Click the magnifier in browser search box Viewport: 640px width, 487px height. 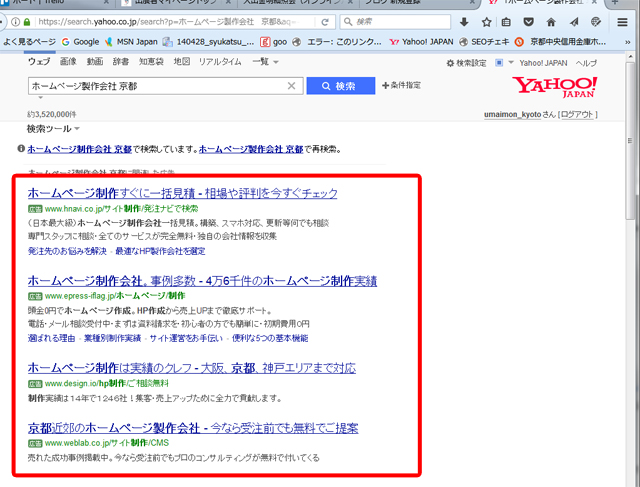coord(348,22)
